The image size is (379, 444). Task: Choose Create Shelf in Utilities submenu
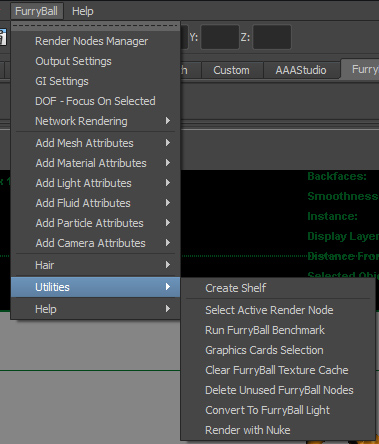(278, 288)
